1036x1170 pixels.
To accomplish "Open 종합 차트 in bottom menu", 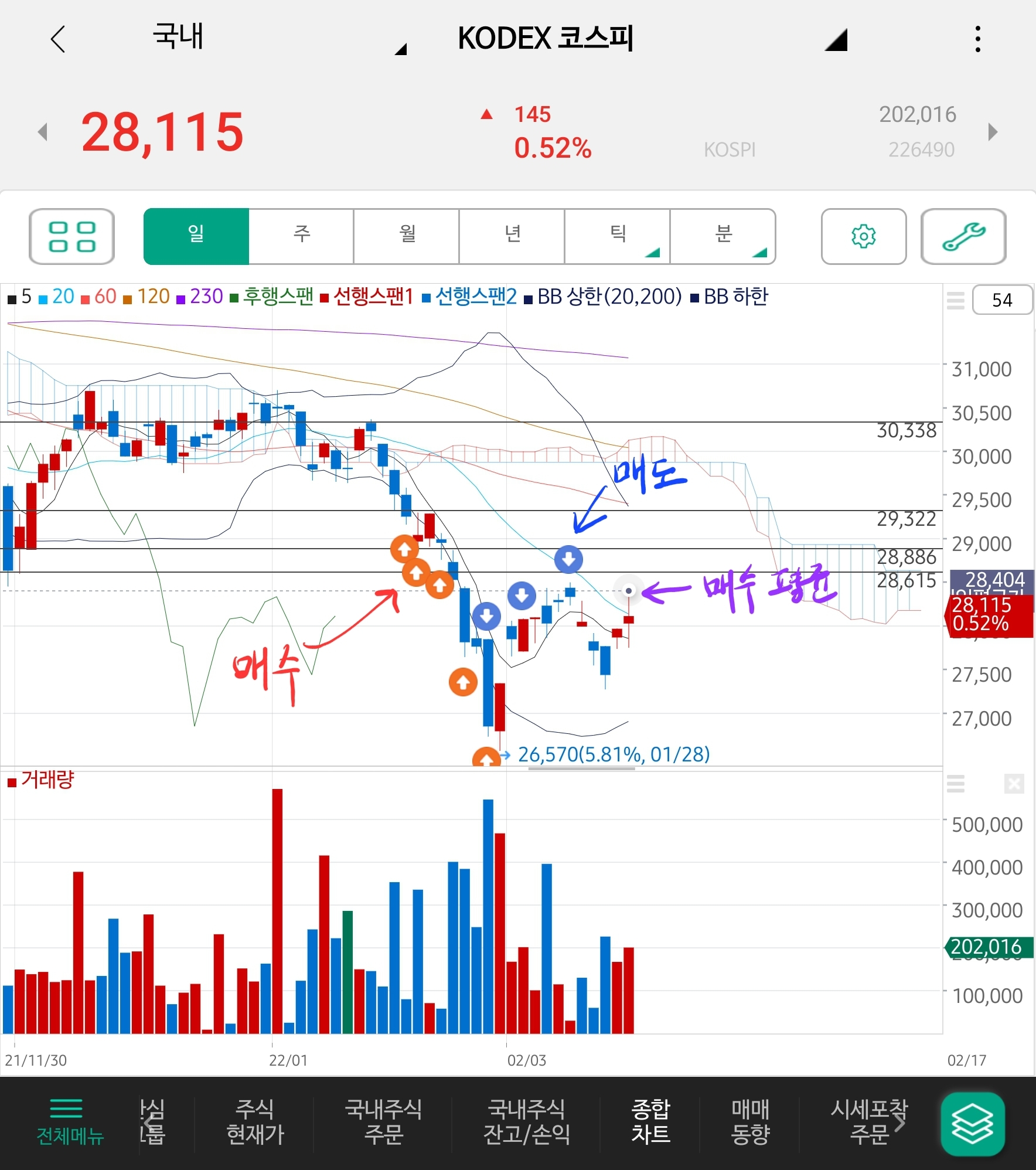I will (x=650, y=1122).
